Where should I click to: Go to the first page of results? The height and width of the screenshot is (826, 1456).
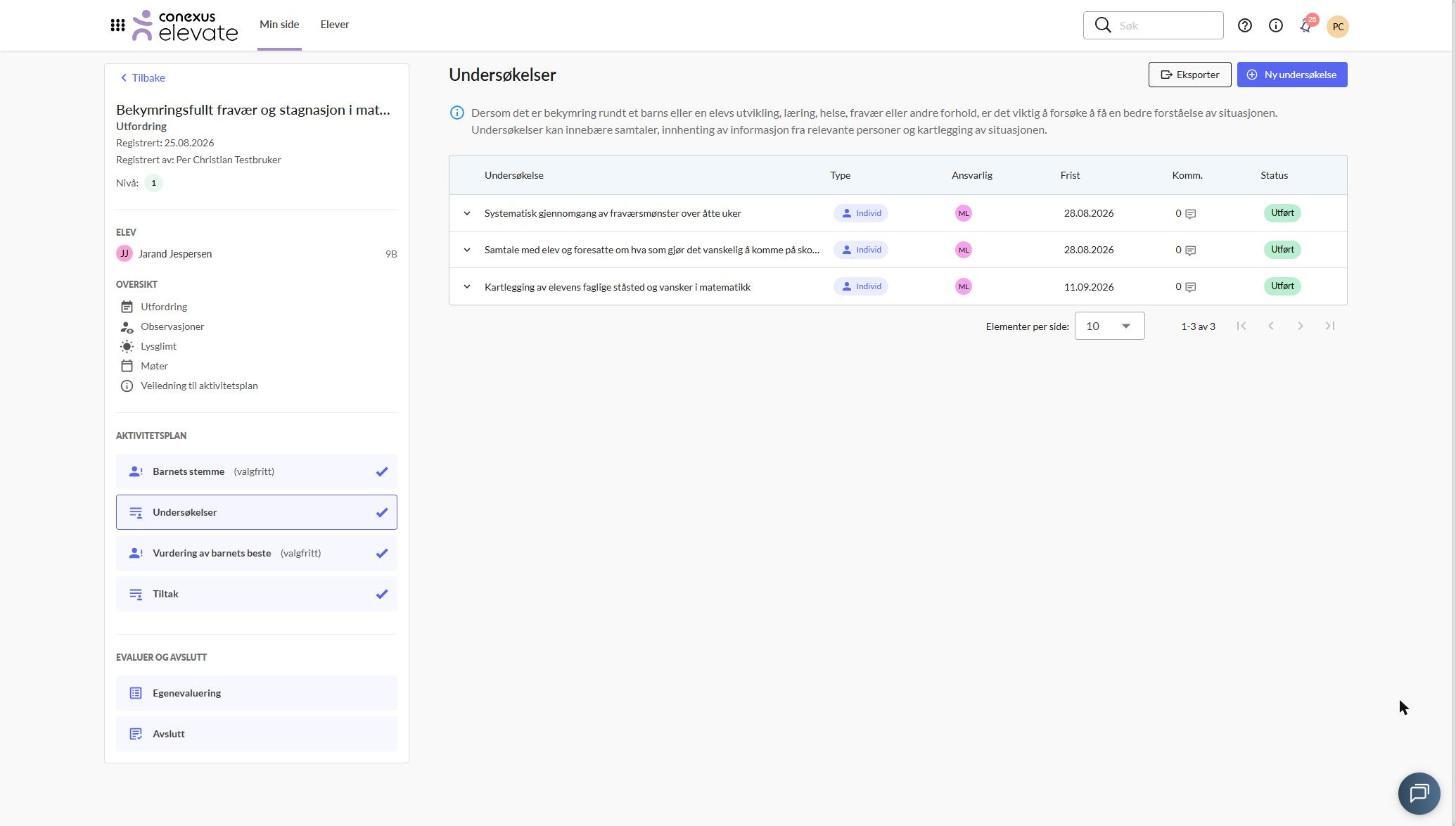(1241, 326)
